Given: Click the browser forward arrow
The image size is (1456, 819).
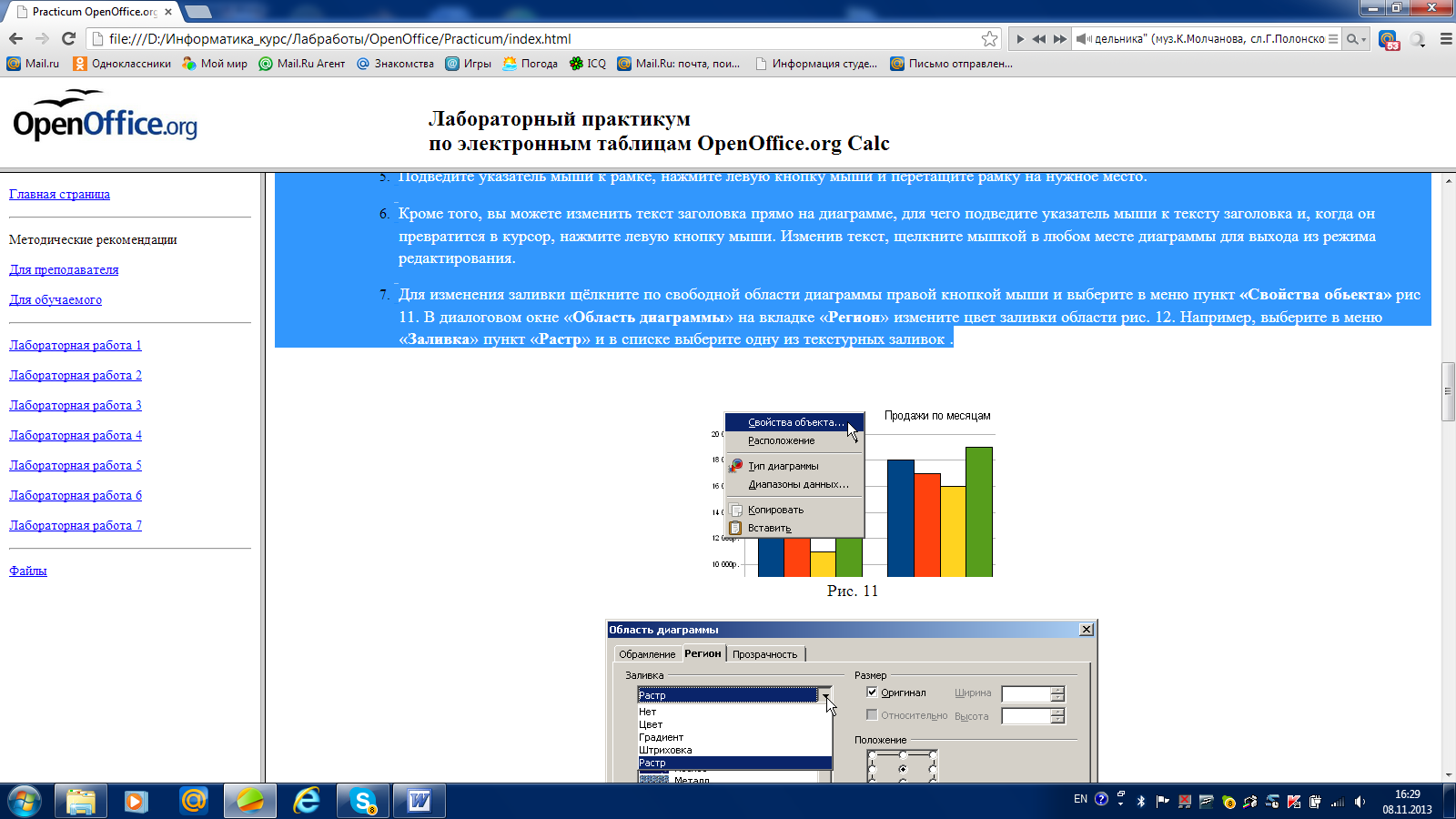Looking at the screenshot, I should 42,38.
